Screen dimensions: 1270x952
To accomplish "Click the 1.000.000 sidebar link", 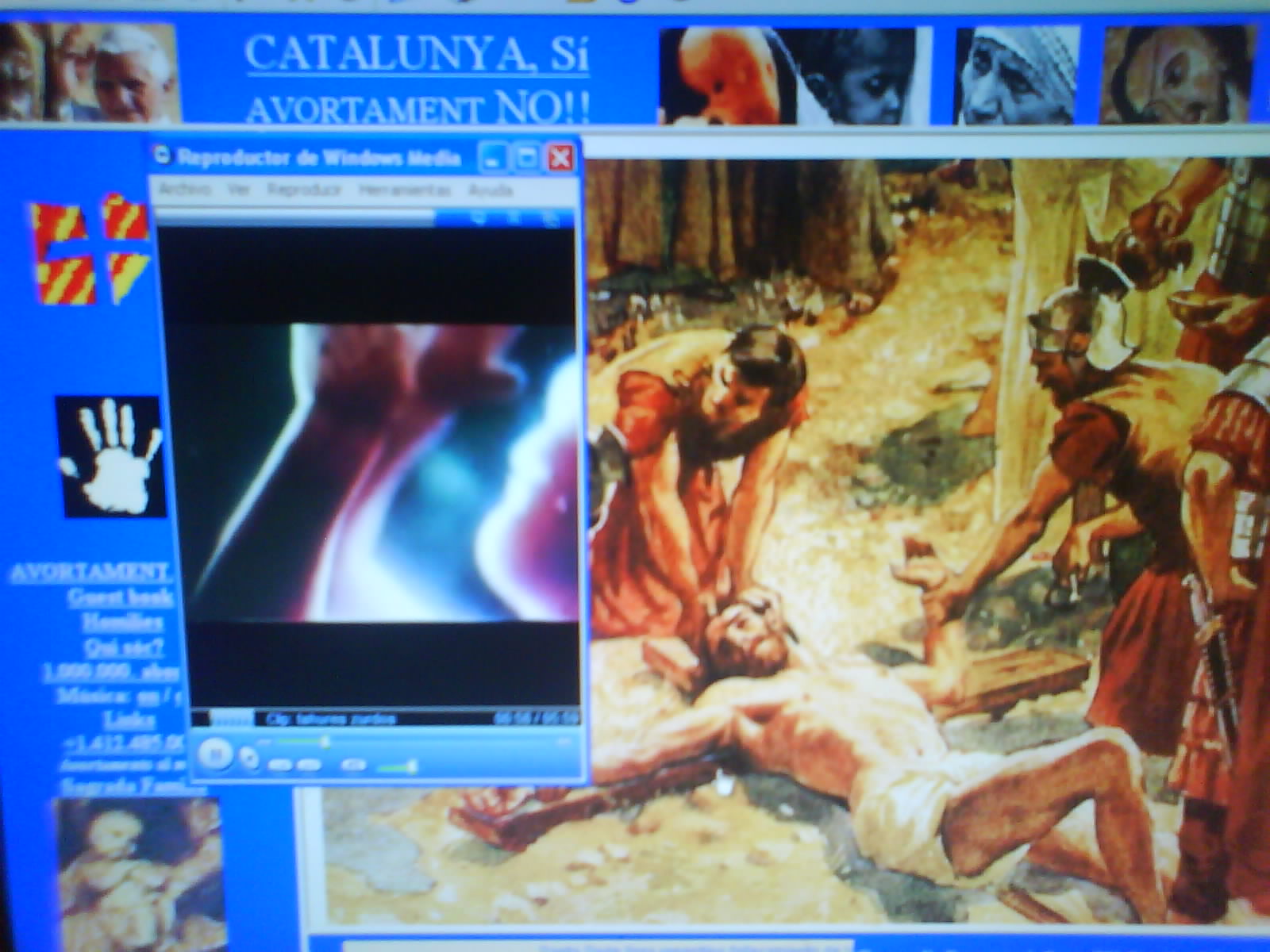I will pyautogui.click(x=110, y=672).
